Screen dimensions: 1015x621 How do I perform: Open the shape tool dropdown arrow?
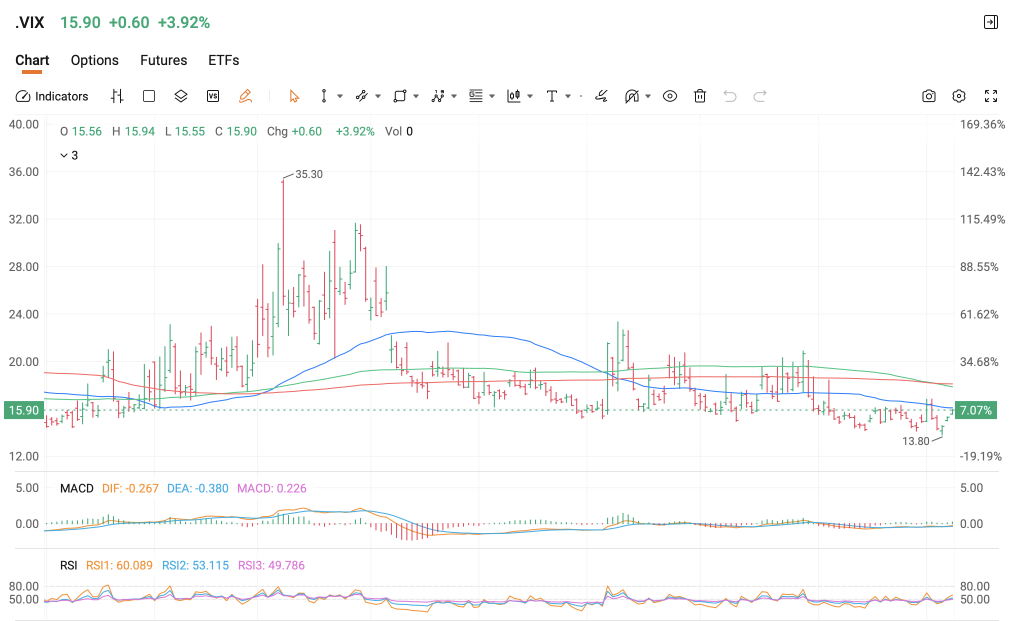point(416,96)
